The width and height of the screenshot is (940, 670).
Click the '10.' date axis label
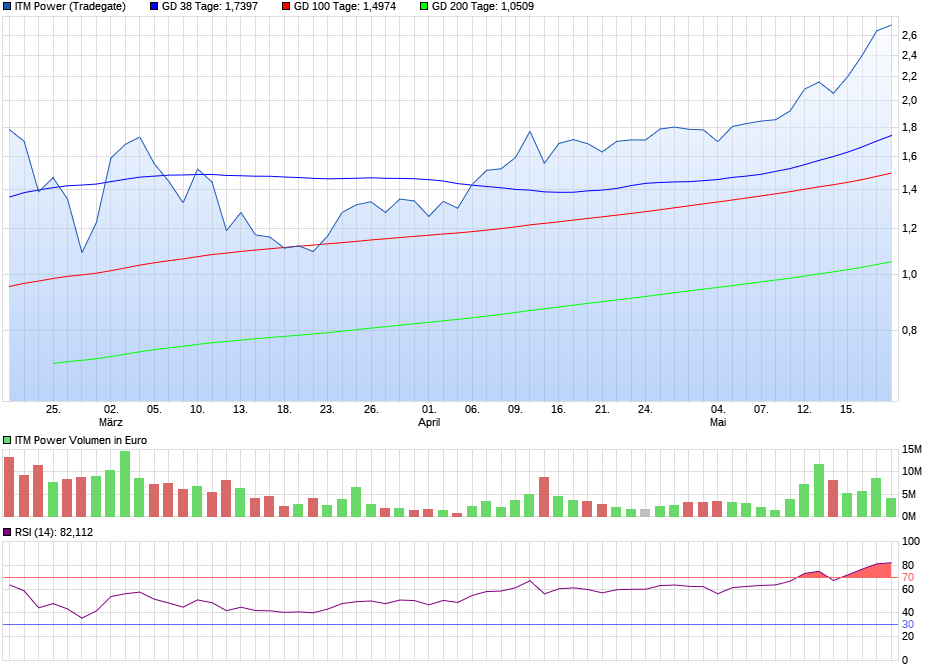pyautogui.click(x=197, y=409)
